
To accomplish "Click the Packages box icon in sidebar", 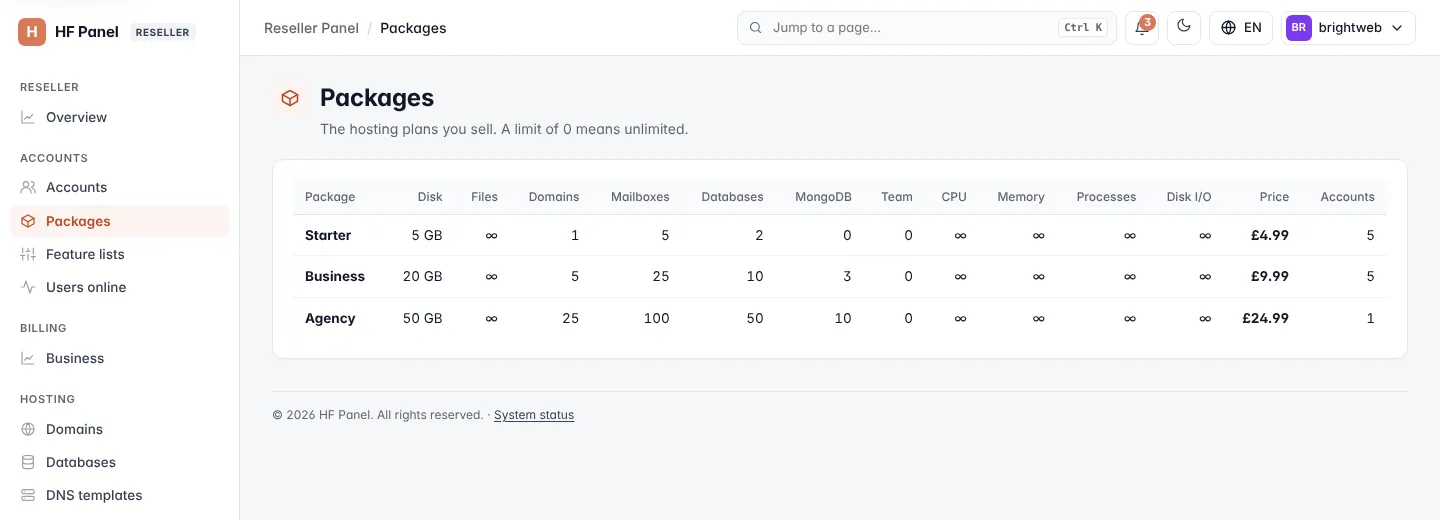I will (28, 221).
